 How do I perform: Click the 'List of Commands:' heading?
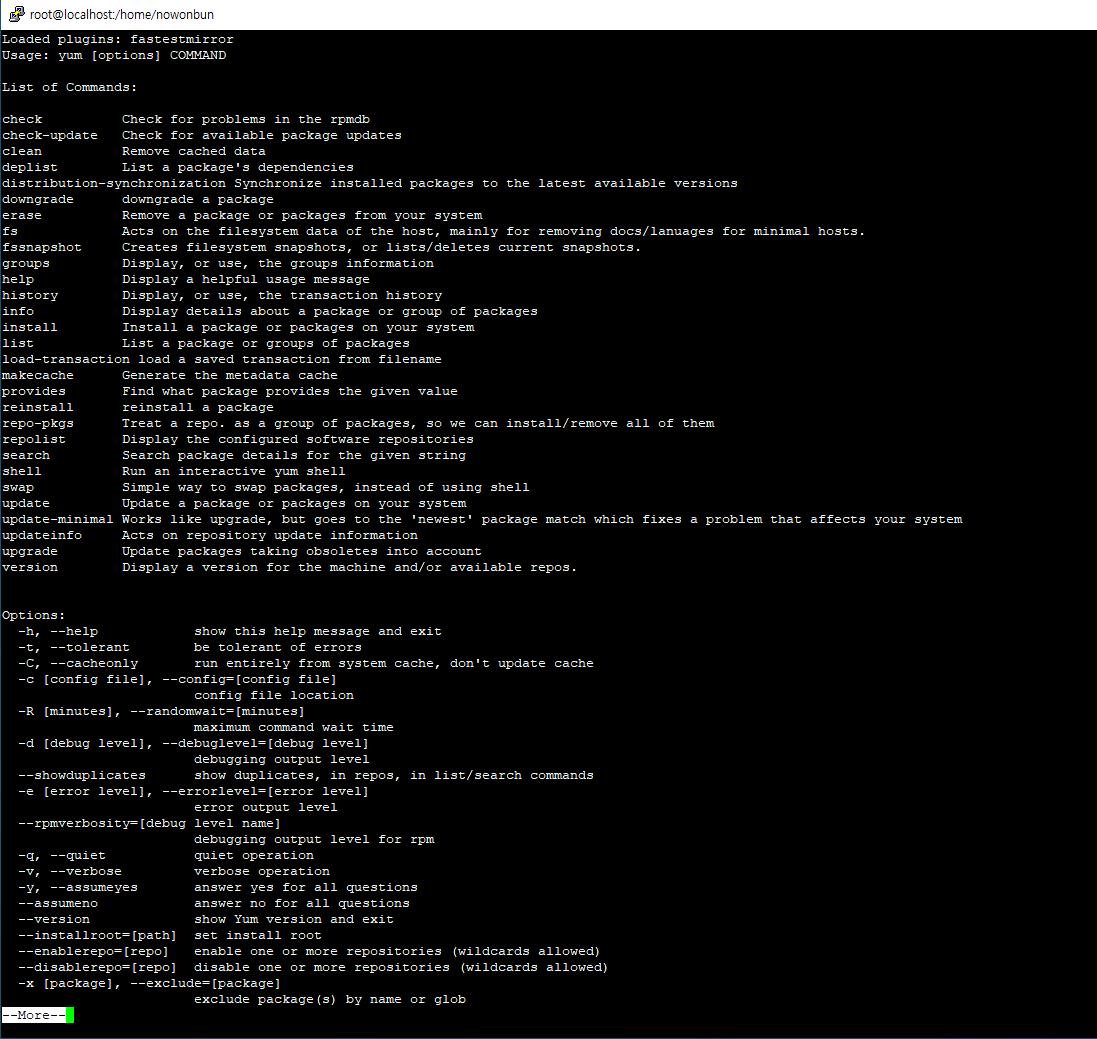69,87
